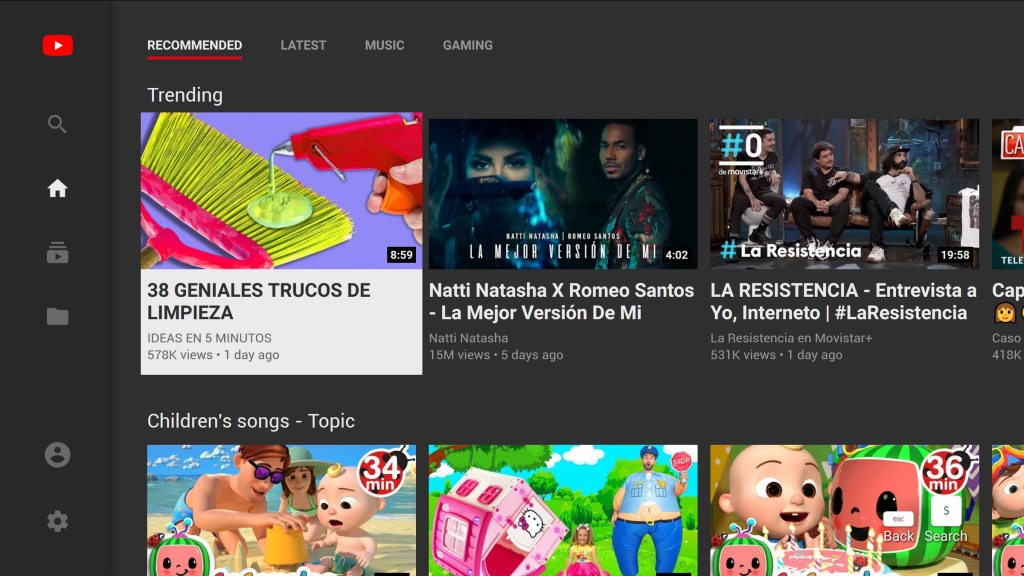Open the account profile icon

tap(57, 455)
